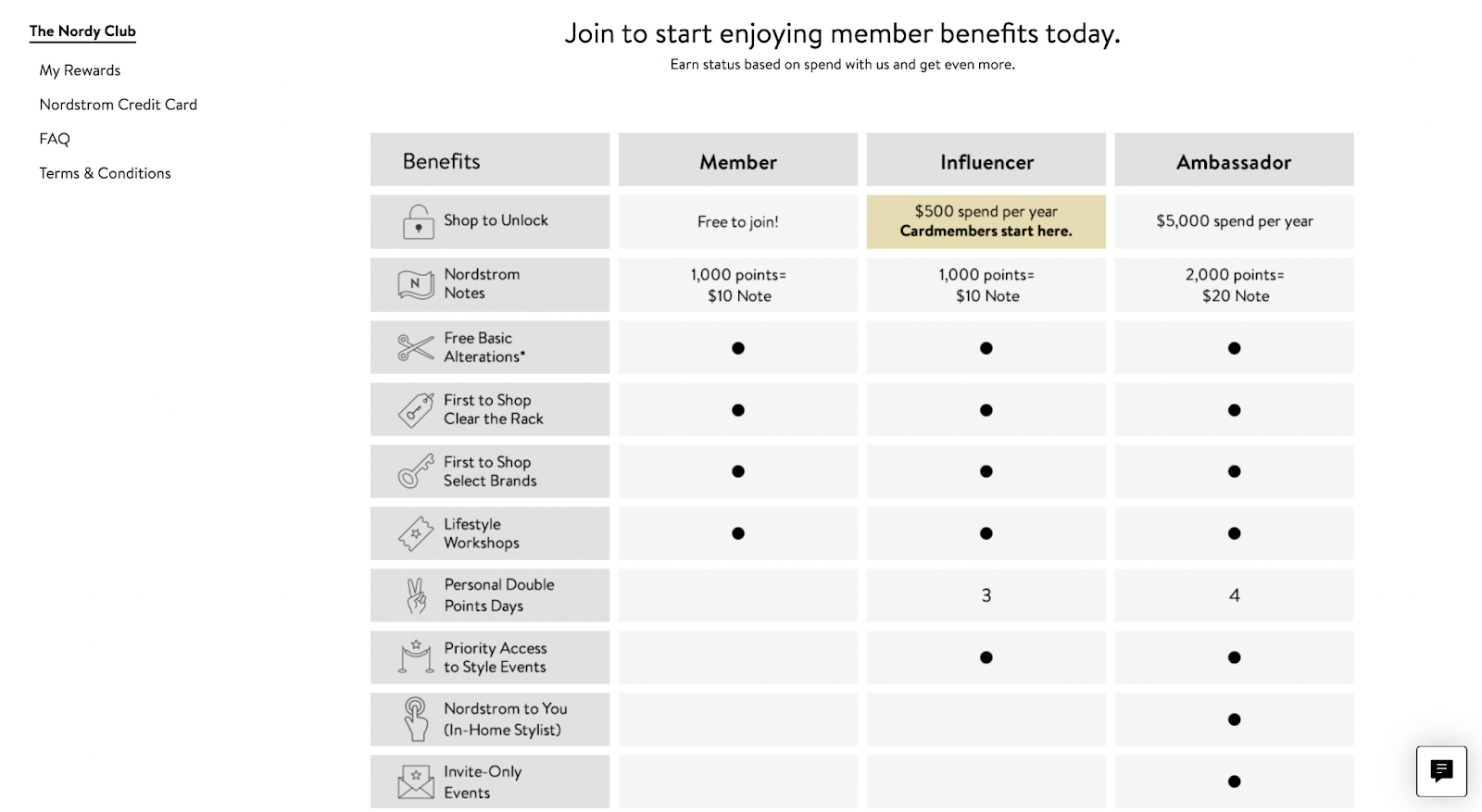Click the touch hand icon for Nordstrom to You
This screenshot has height=812, width=1482.
tap(416, 718)
